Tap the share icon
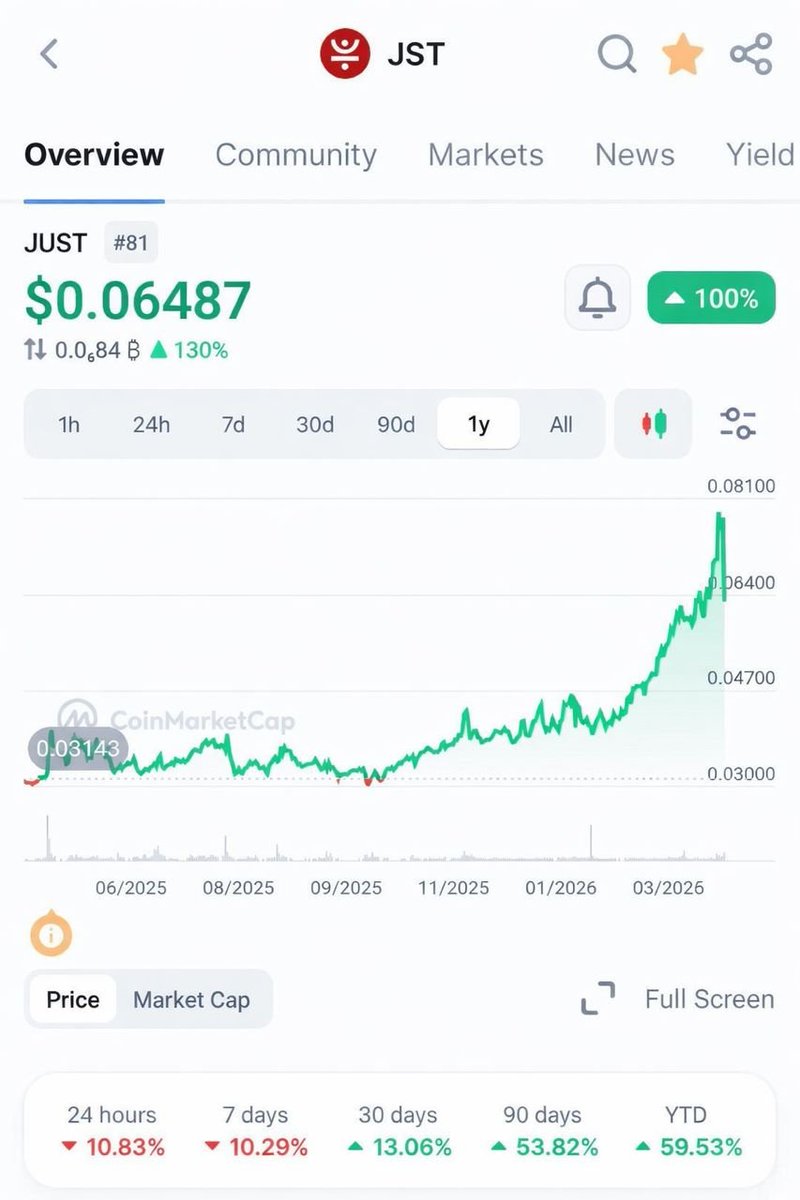Screen dimensions: 800x1200 pos(751,54)
